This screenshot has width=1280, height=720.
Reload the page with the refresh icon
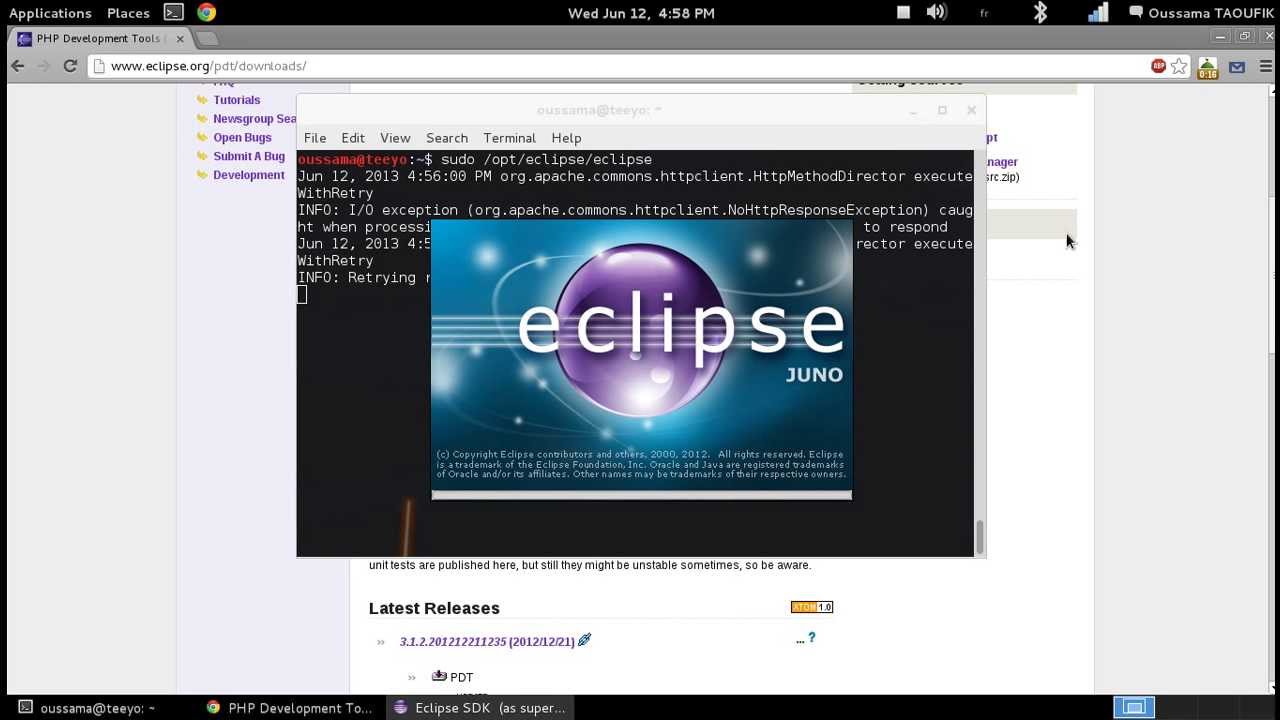coord(70,66)
